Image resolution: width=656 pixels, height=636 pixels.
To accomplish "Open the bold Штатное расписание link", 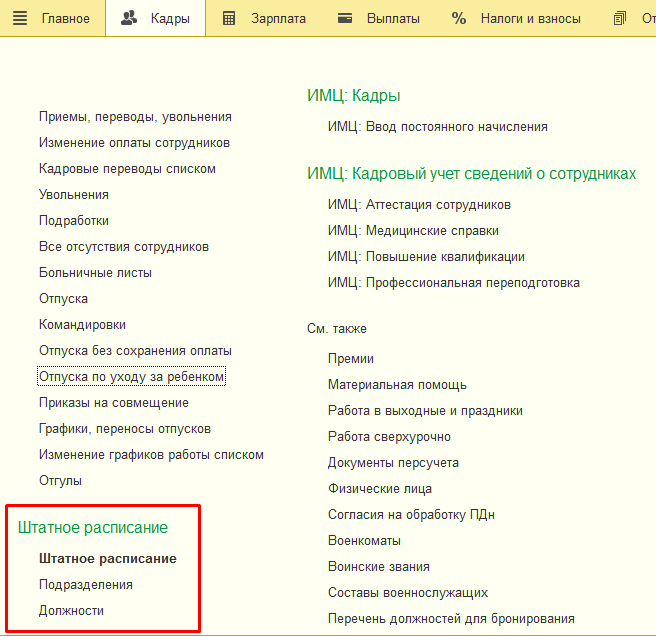I will [108, 559].
